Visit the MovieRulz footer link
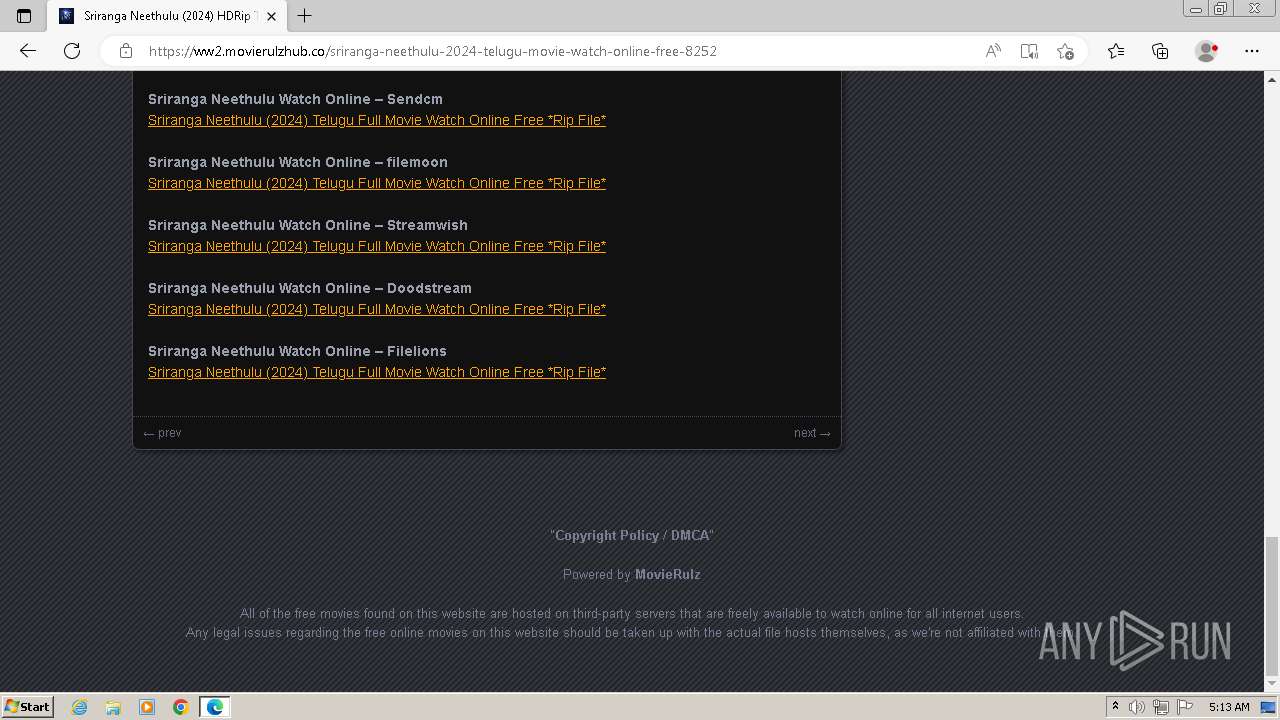 point(668,574)
